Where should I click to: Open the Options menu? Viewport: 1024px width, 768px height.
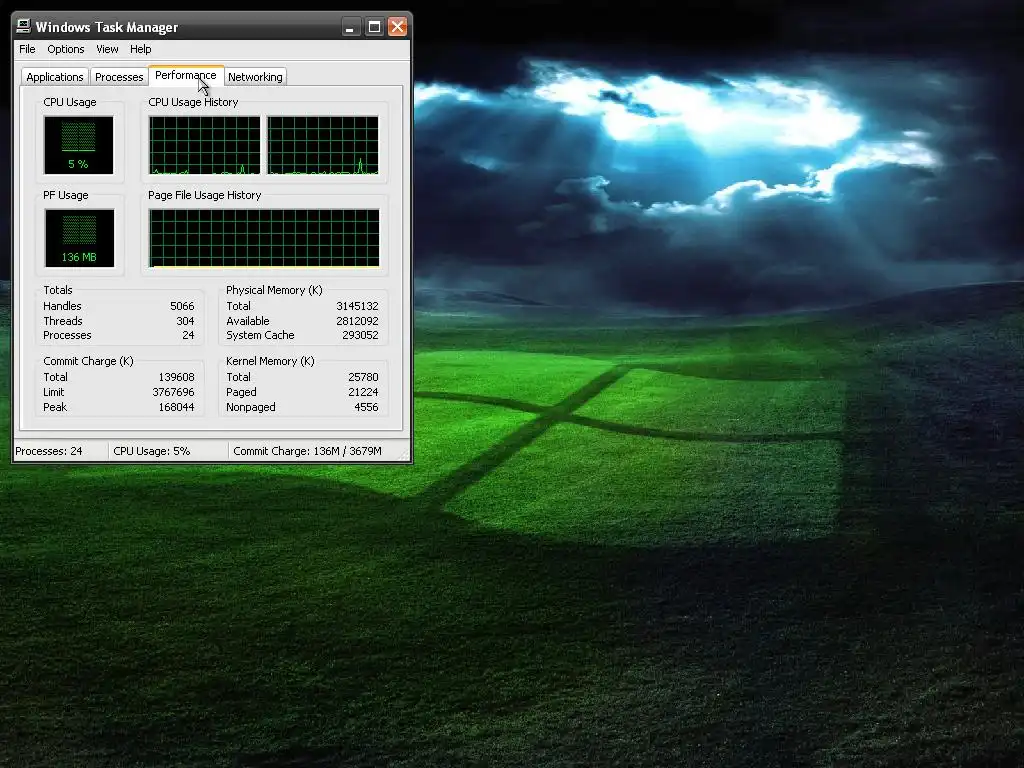pos(65,49)
